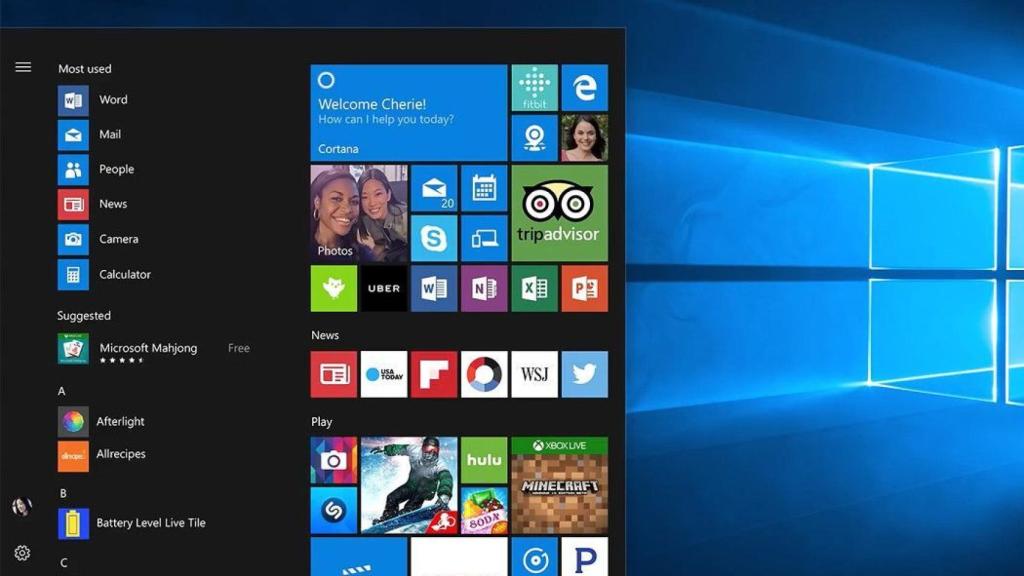Viewport: 1024px width, 576px height.
Task: Expand the Start menu hamburger button
Action: (22, 67)
